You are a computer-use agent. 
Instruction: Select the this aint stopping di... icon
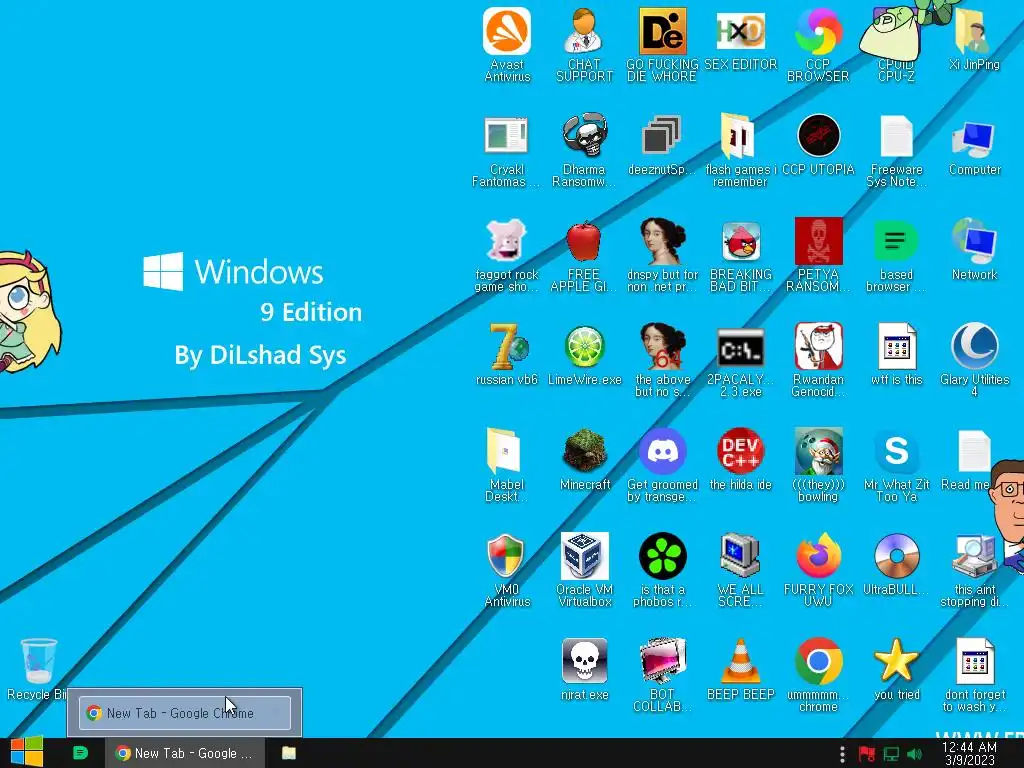(x=974, y=556)
